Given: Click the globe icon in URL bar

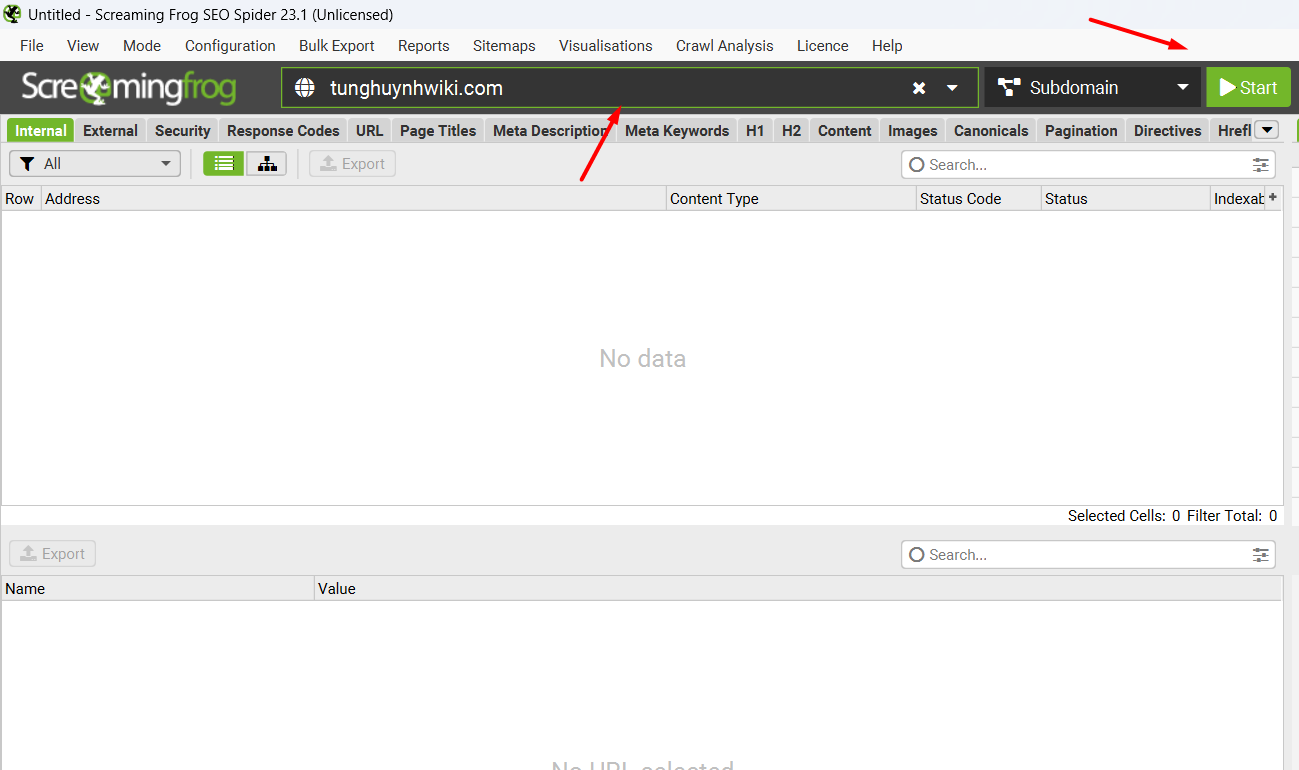Looking at the screenshot, I should (305, 88).
